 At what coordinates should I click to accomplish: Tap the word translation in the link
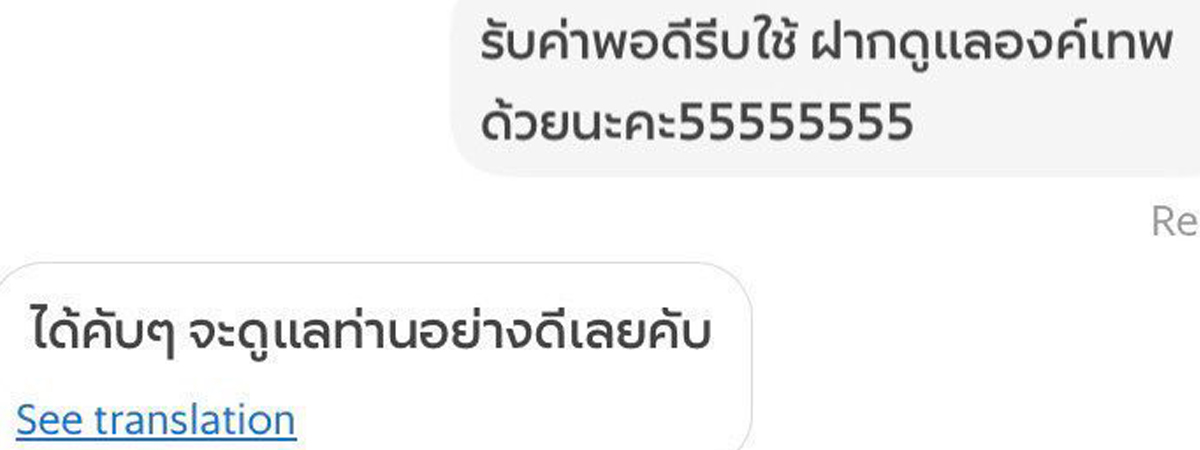click(x=195, y=420)
